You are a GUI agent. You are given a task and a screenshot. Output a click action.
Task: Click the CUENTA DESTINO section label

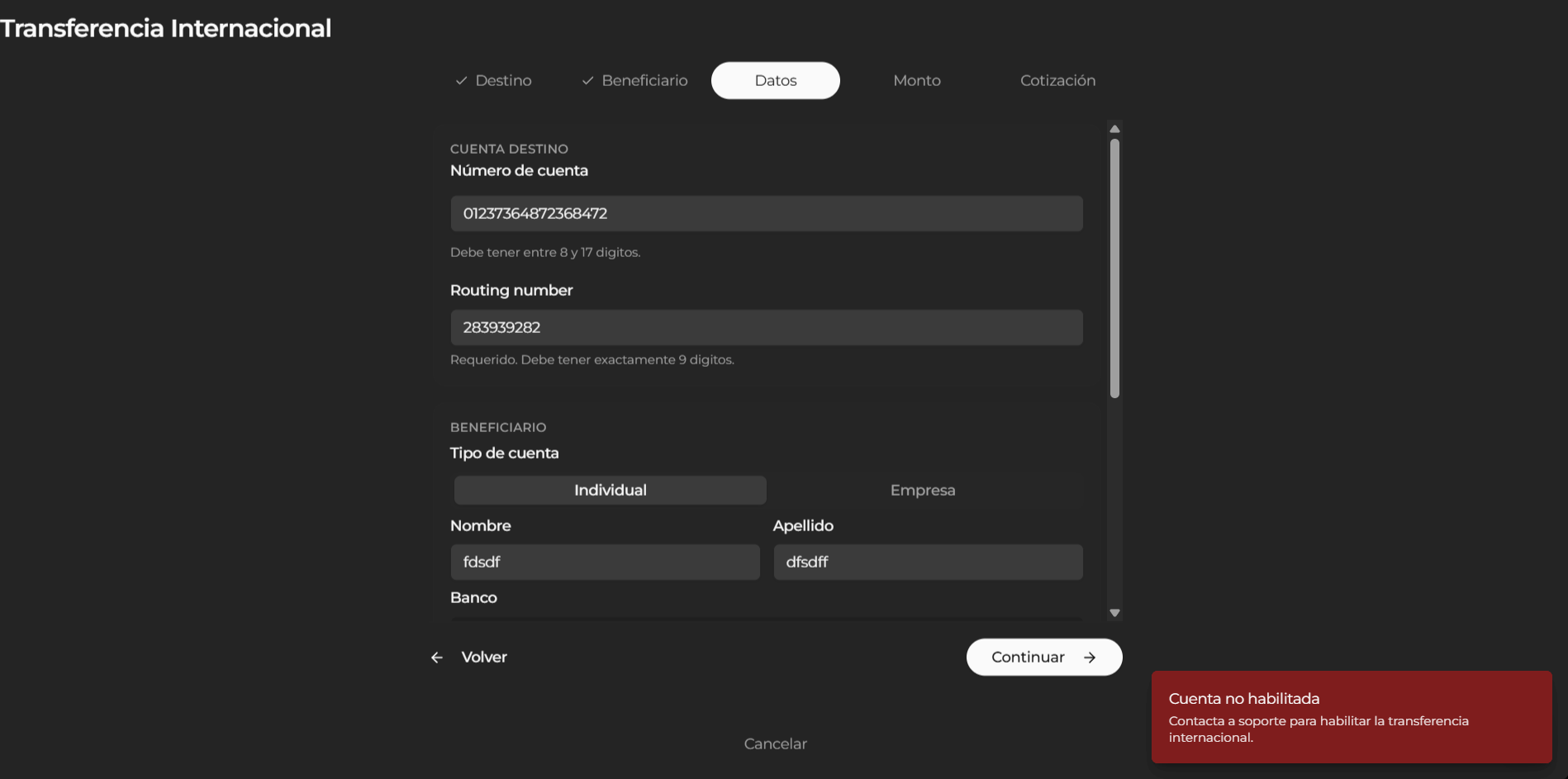pos(509,150)
